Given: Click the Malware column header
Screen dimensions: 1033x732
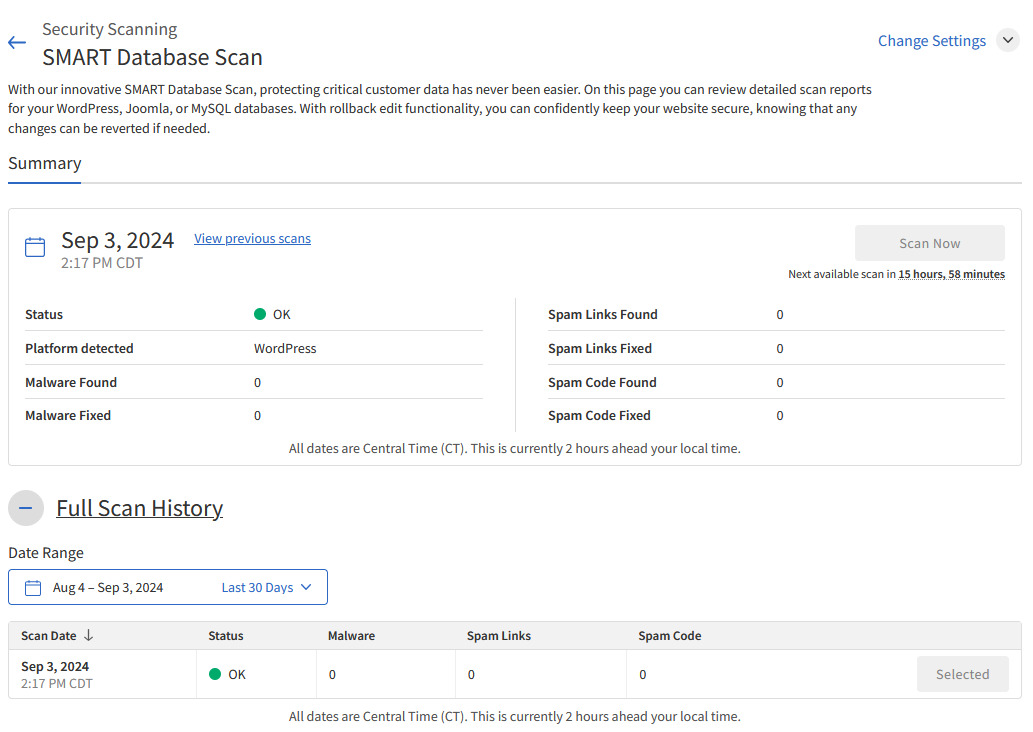Looking at the screenshot, I should point(351,636).
